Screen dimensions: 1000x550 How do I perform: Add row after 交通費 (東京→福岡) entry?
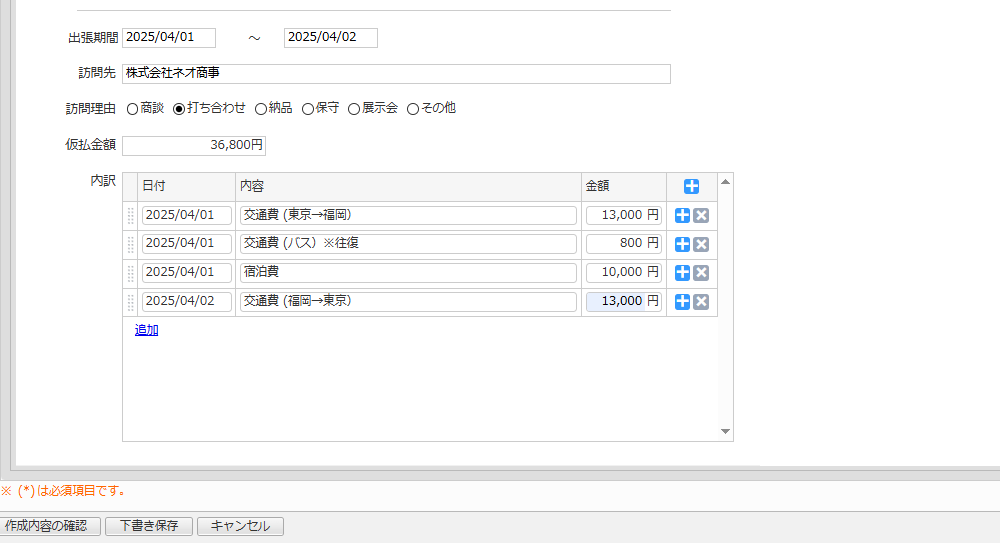(x=683, y=215)
